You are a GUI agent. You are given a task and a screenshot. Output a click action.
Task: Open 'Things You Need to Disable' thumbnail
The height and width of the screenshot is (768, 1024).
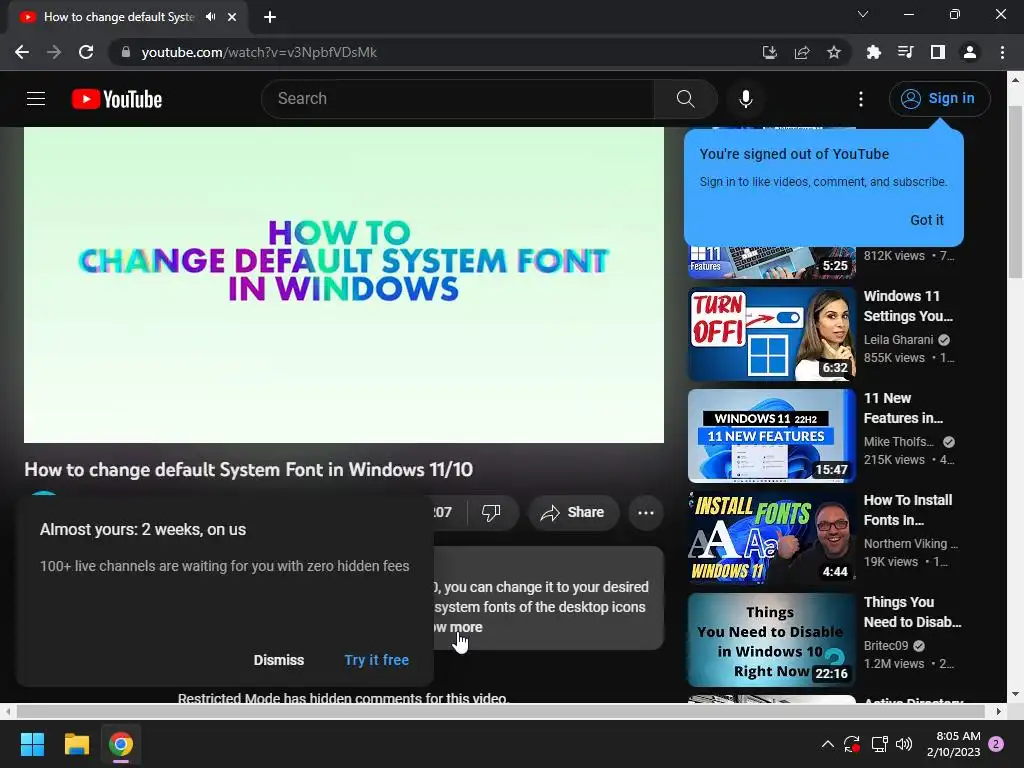[772, 640]
